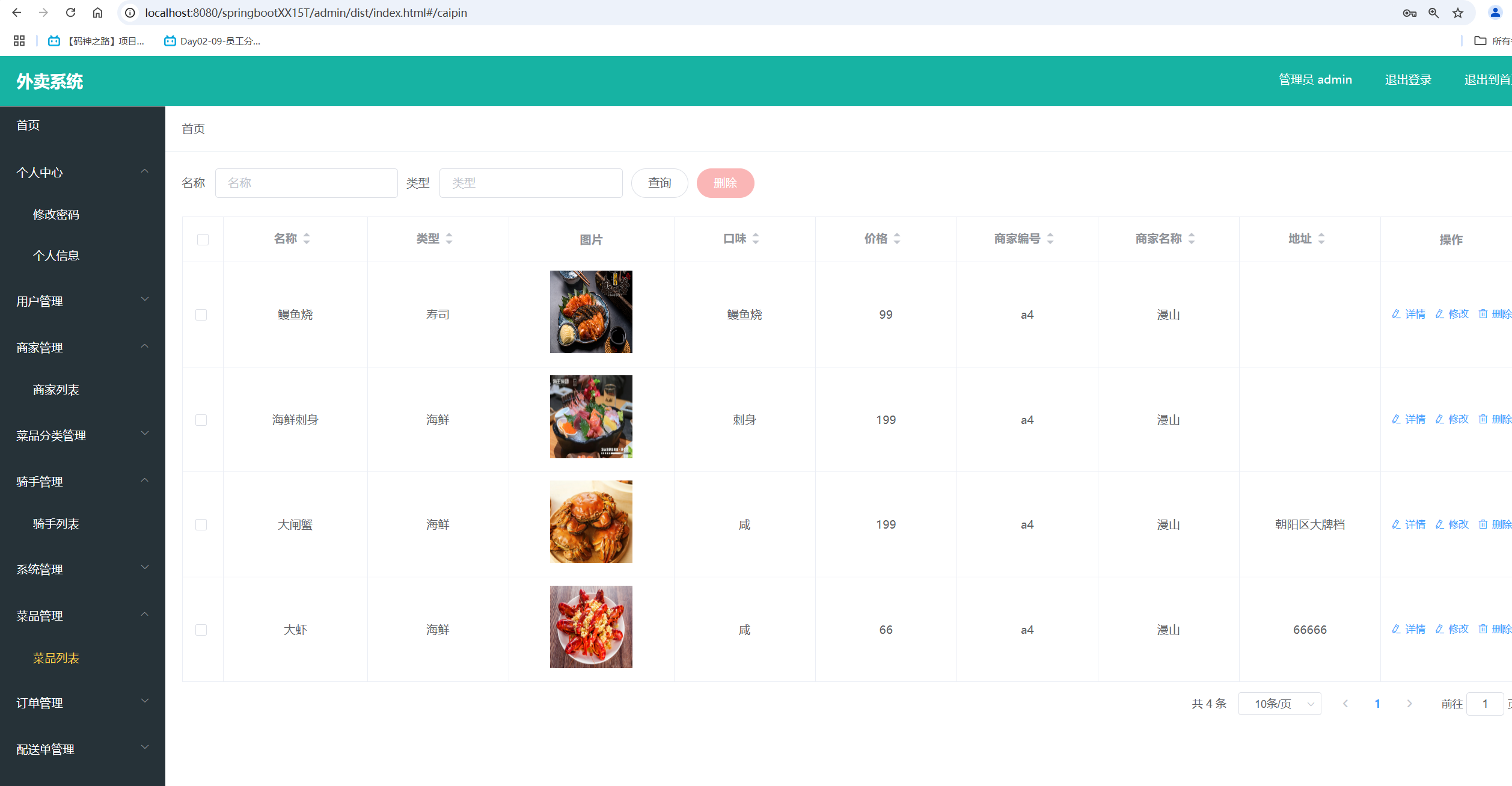Tick the select-all checkbox in table header
The image size is (1512, 786).
[203, 239]
